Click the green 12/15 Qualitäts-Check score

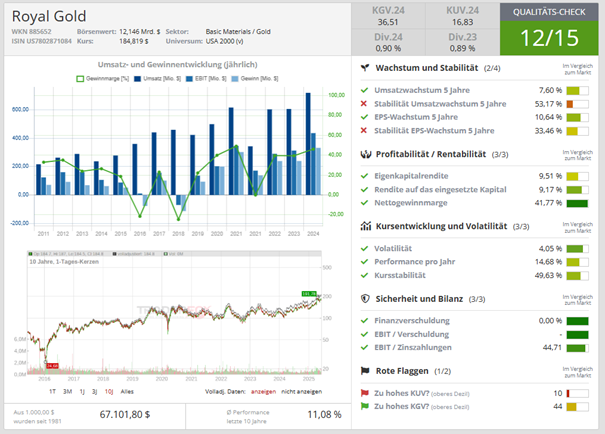(549, 38)
